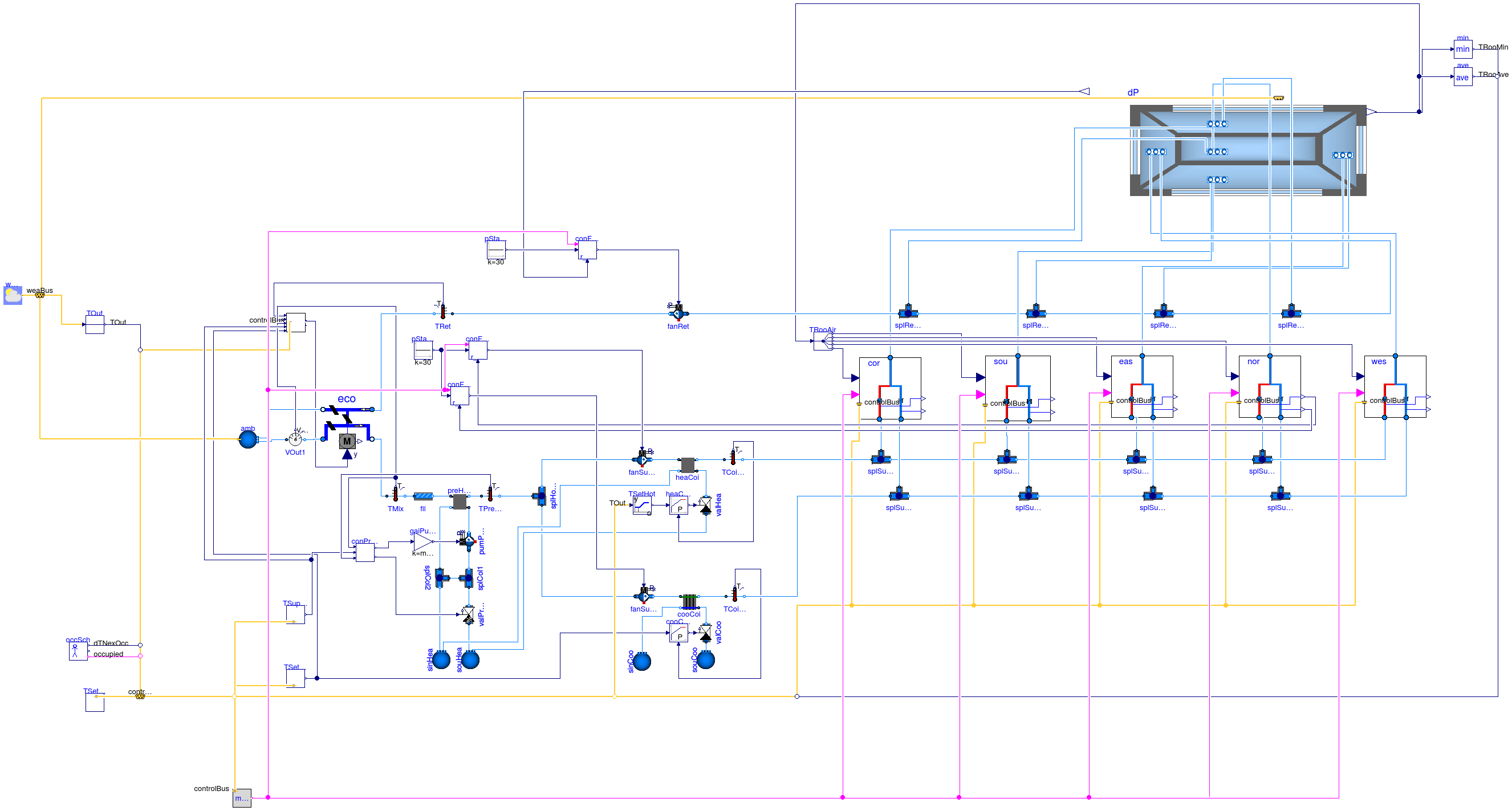Select the conF block near top pSta

tap(588, 250)
